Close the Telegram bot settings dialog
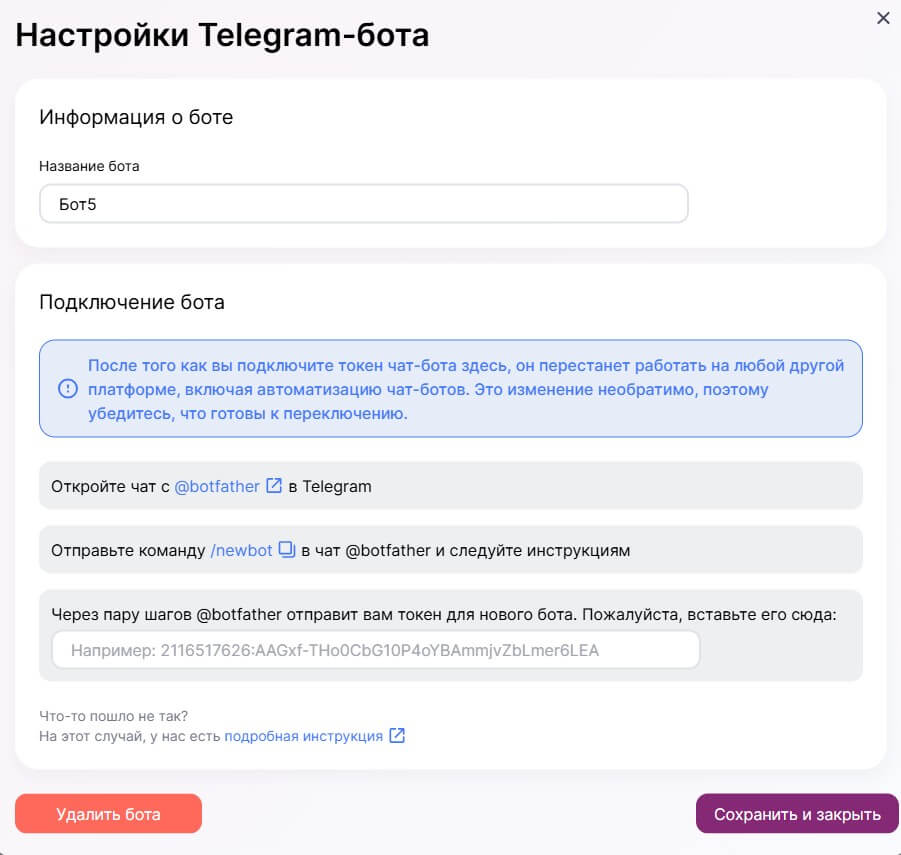The width and height of the screenshot is (901, 855). pyautogui.click(x=883, y=18)
